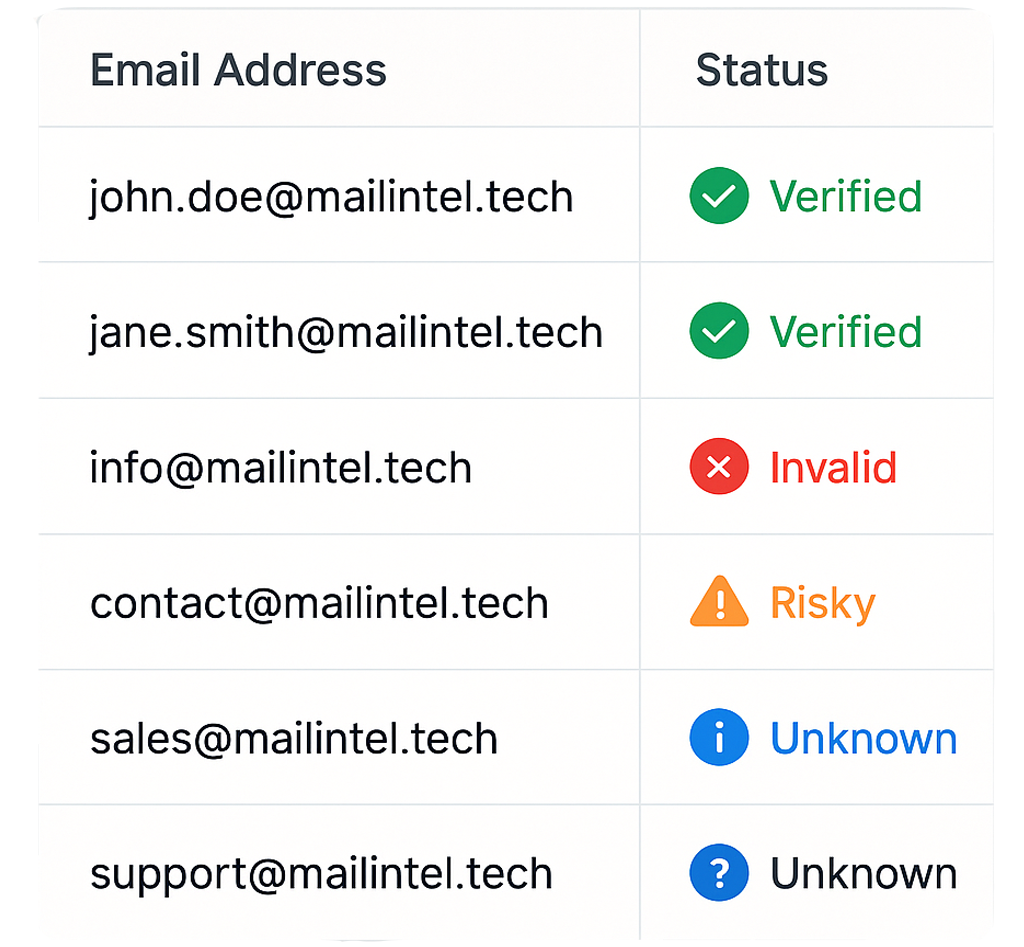Click the Verified label for jane.smith
Screen dimensions: 1024x947
pos(846,332)
